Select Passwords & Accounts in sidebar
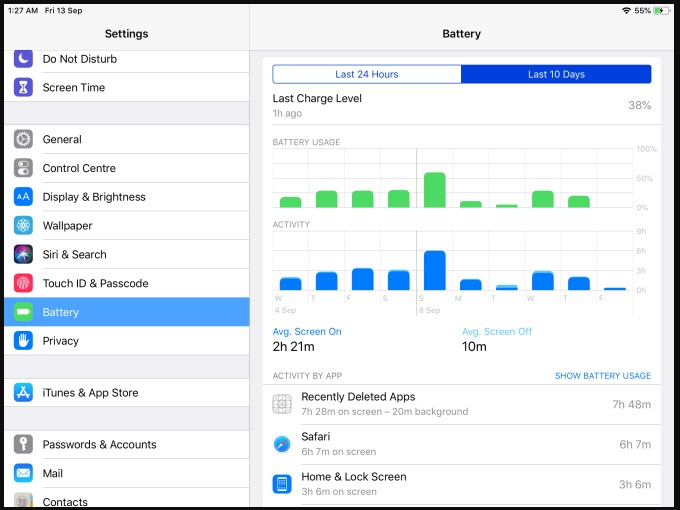Screen dimensions: 680x510 (x=99, y=445)
